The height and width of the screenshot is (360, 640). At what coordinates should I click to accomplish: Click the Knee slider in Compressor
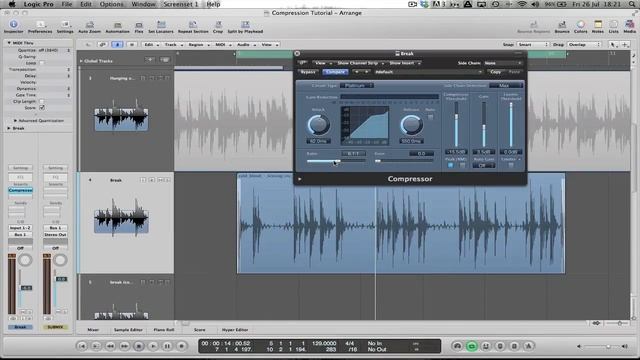404,161
